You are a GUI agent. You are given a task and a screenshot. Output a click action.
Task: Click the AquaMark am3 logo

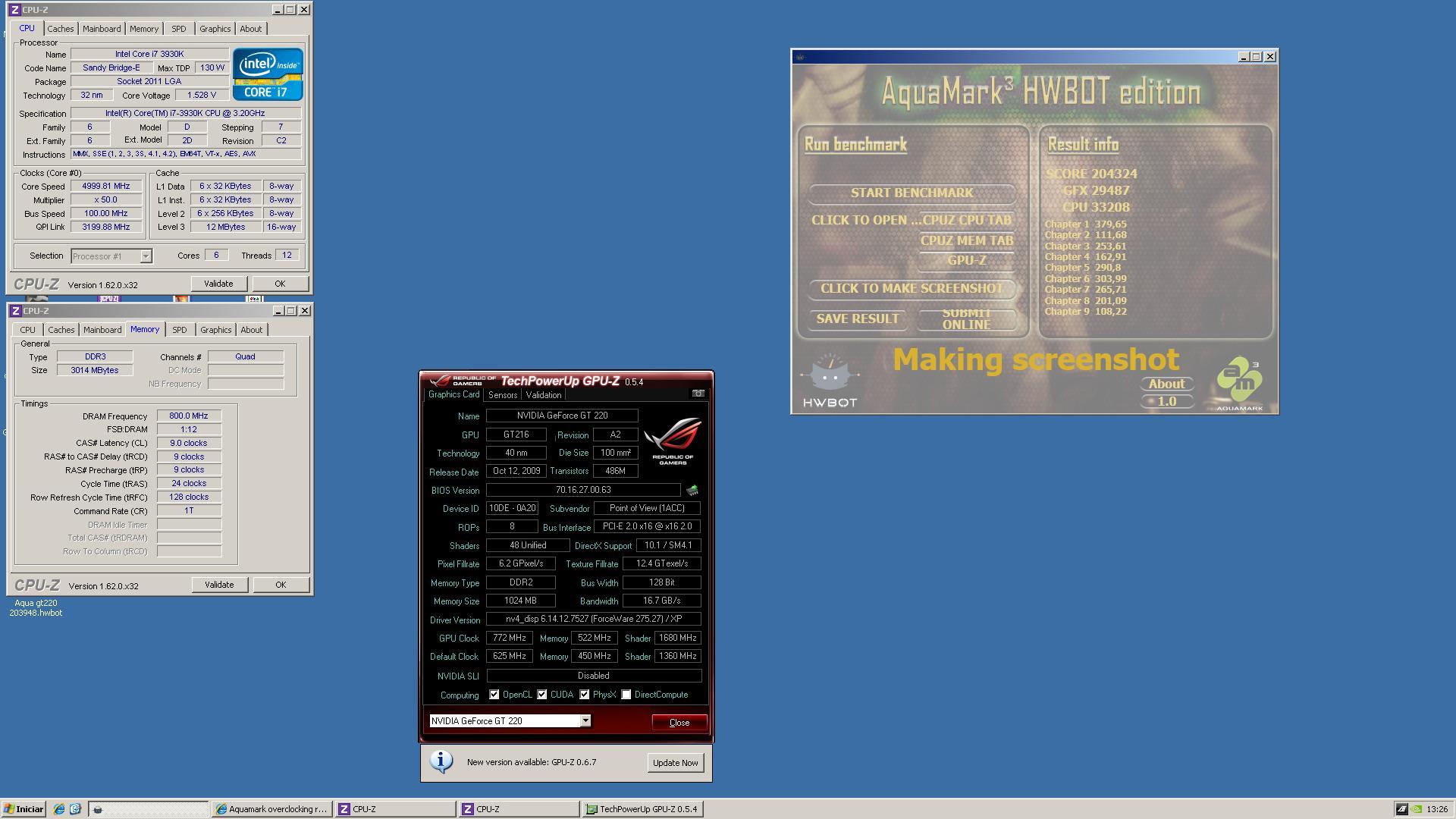(1240, 384)
